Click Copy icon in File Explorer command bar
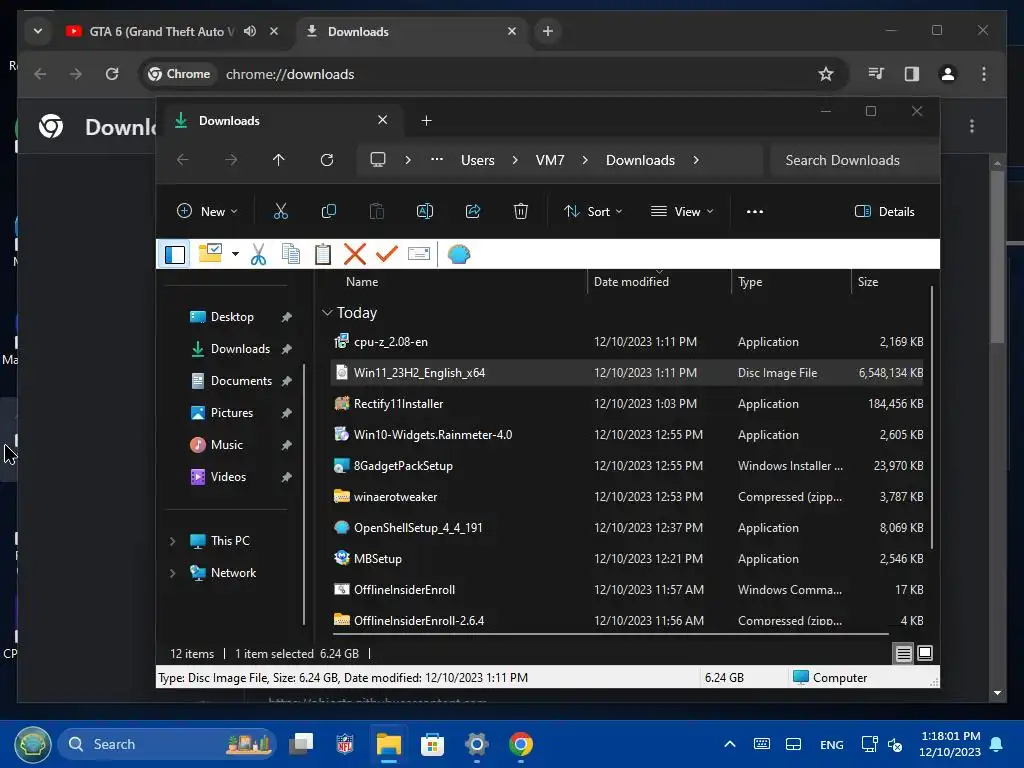The width and height of the screenshot is (1024, 768). [x=328, y=211]
